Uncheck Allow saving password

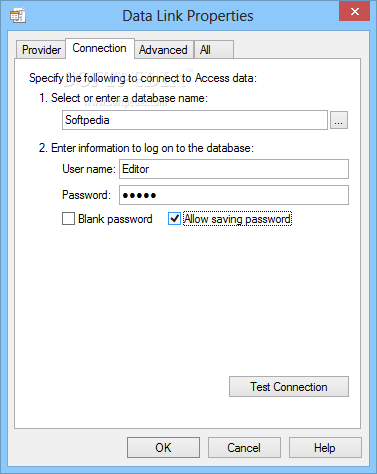tap(174, 219)
